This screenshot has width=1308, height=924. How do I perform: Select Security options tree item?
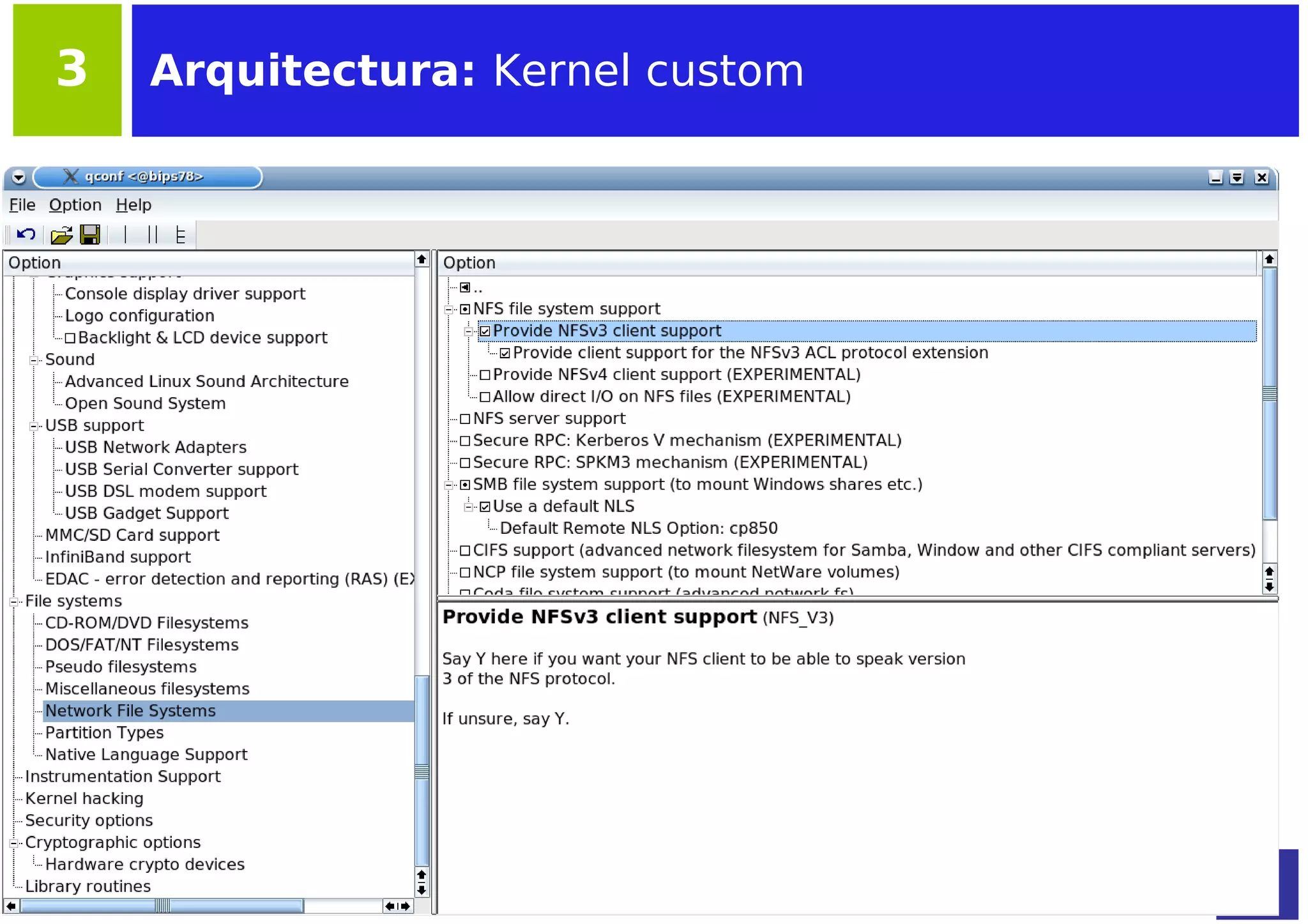[x=89, y=821]
